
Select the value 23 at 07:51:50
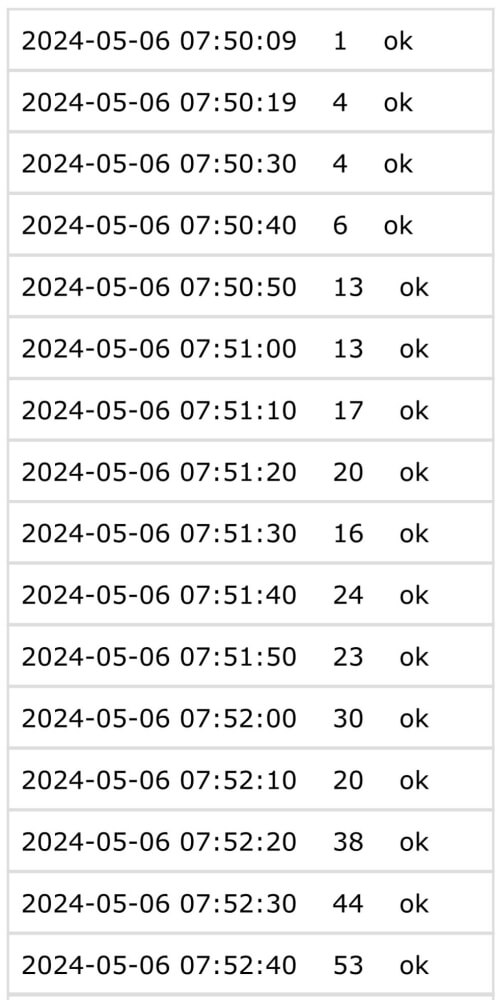[x=348, y=657]
